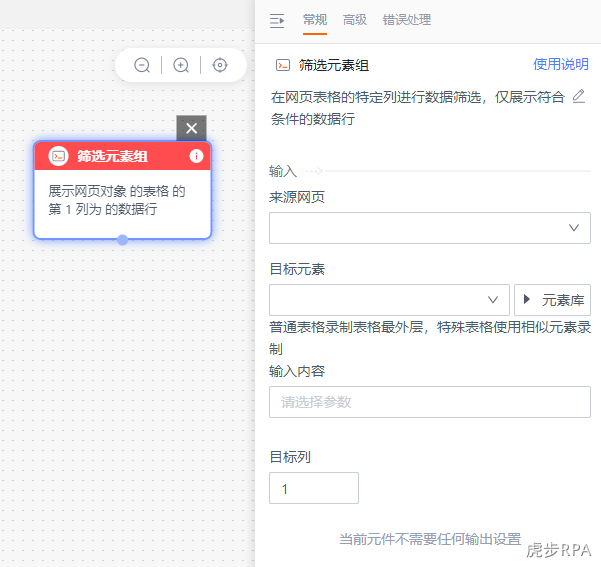Click the 目标列 number field
This screenshot has height=567, width=601.
pos(314,488)
